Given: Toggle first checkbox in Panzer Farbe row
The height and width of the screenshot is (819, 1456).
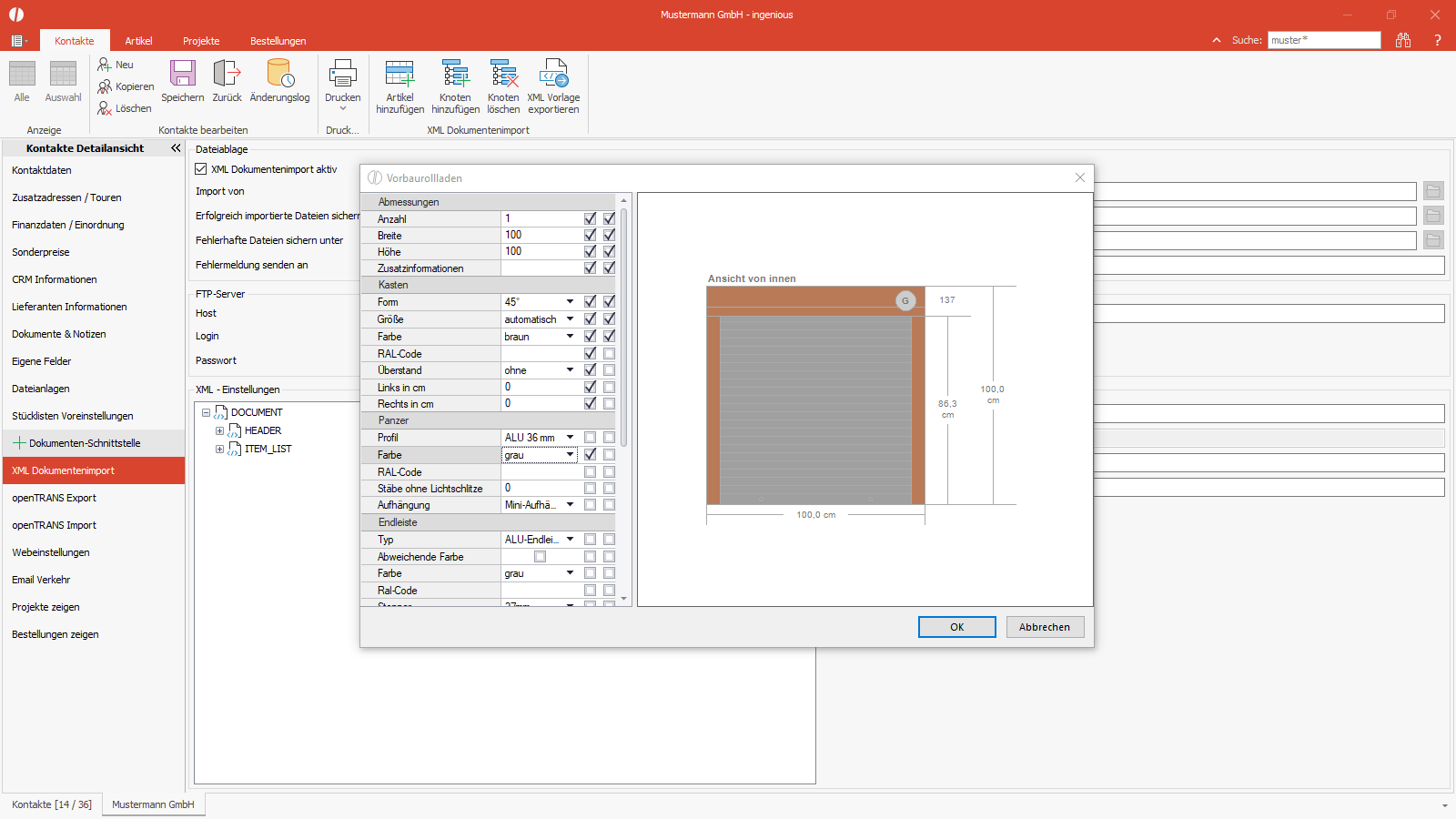Looking at the screenshot, I should pyautogui.click(x=590, y=454).
